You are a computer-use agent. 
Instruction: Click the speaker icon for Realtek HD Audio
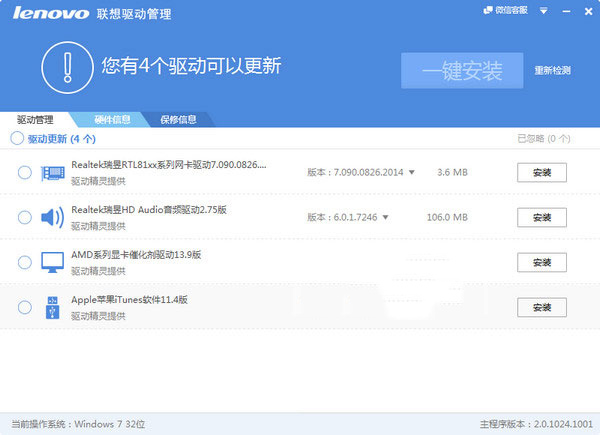52,218
